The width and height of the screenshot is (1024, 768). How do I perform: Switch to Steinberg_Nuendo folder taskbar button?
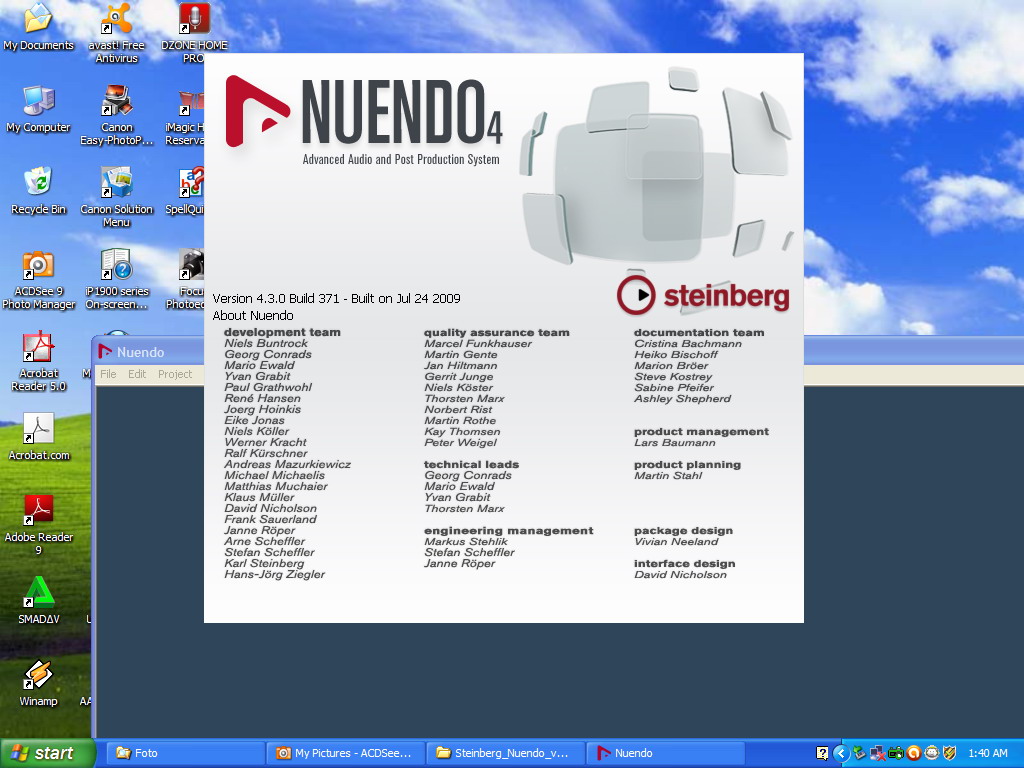(x=505, y=753)
